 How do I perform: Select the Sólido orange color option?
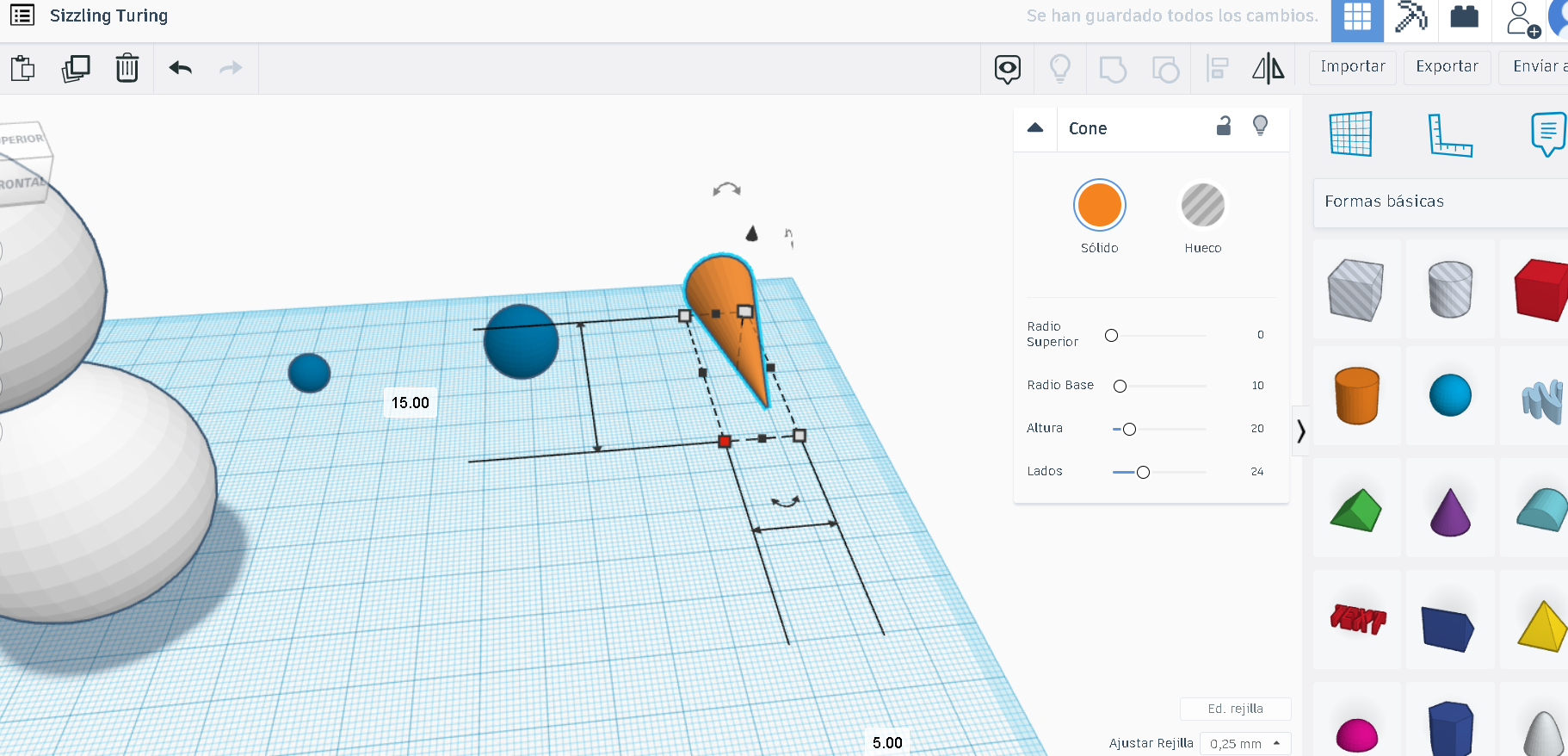point(1100,206)
